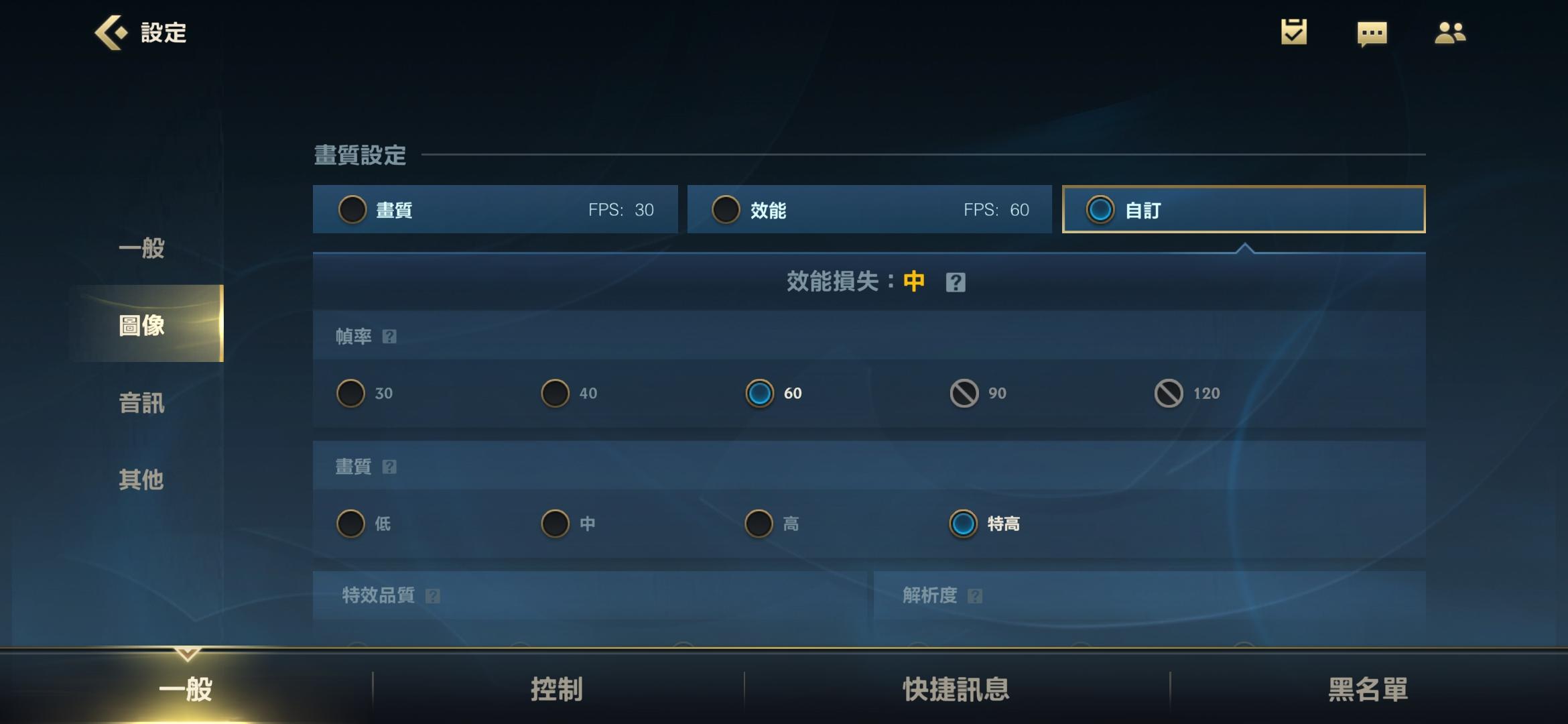Screen dimensions: 1568x724
Task: Select the disabled 90 frame rate option
Action: pyautogui.click(x=978, y=394)
